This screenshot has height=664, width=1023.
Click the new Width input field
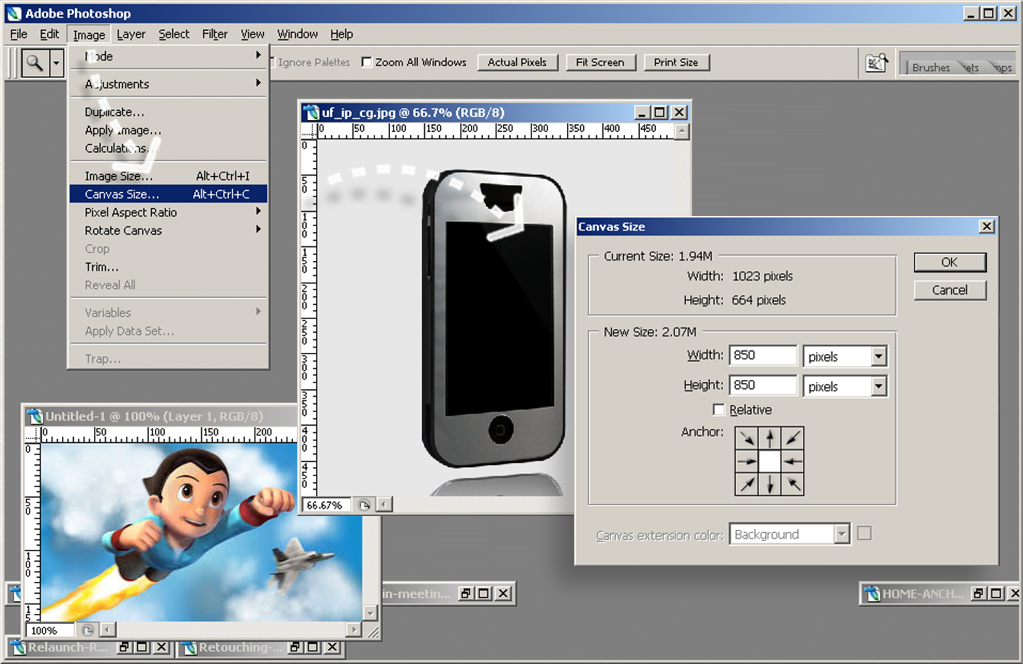click(763, 355)
